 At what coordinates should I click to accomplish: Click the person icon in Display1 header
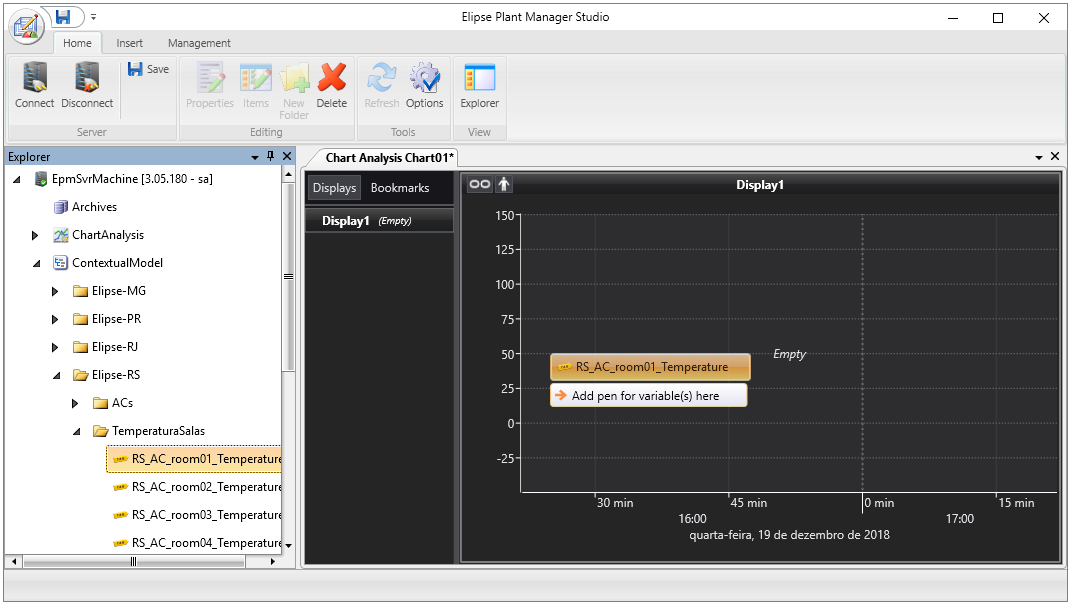point(504,184)
